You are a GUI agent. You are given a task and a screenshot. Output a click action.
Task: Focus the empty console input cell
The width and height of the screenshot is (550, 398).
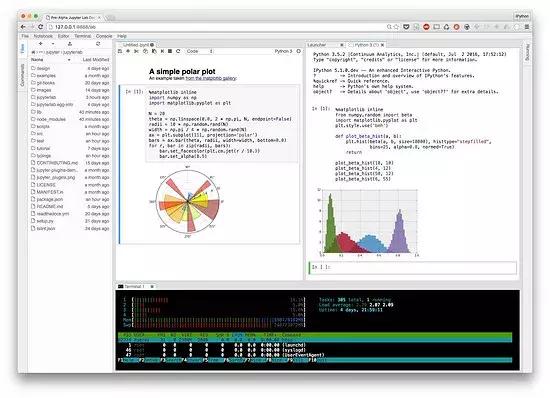pos(412,267)
